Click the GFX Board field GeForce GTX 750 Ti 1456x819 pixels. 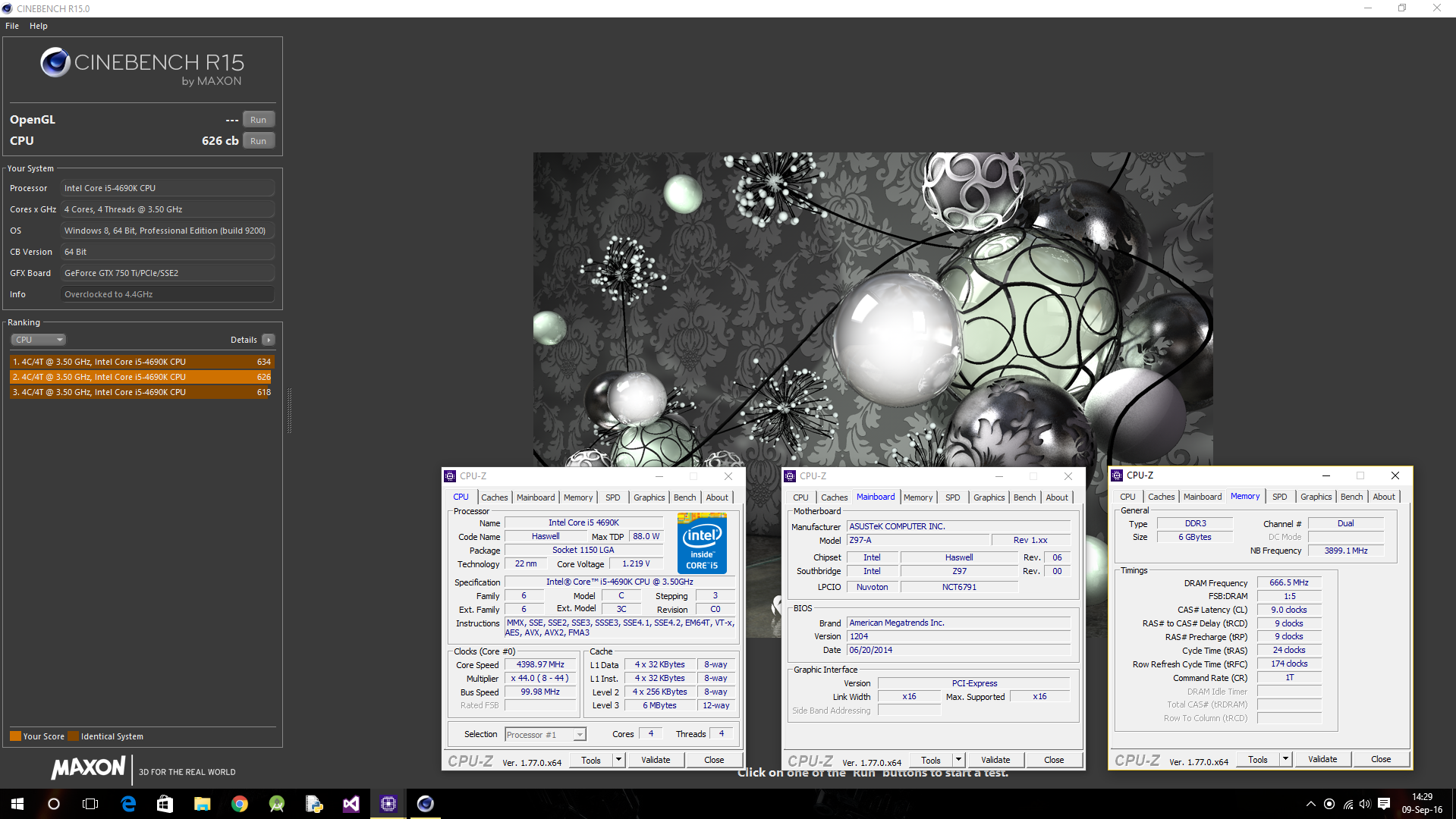point(168,273)
